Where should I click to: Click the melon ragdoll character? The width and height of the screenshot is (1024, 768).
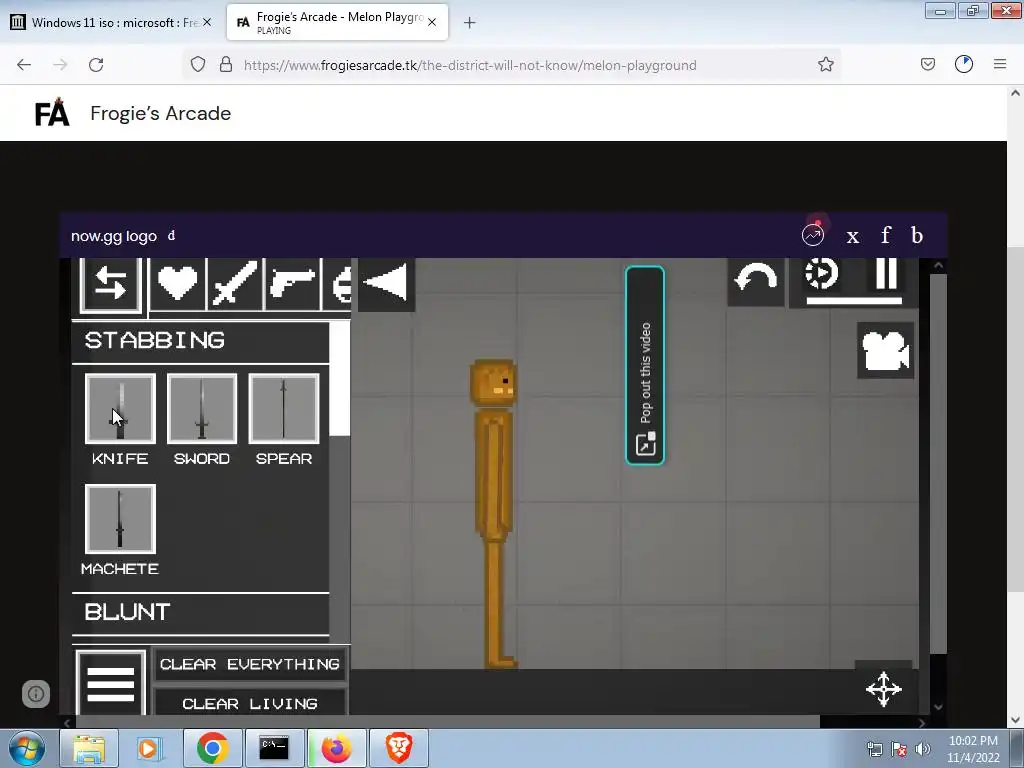point(495,513)
